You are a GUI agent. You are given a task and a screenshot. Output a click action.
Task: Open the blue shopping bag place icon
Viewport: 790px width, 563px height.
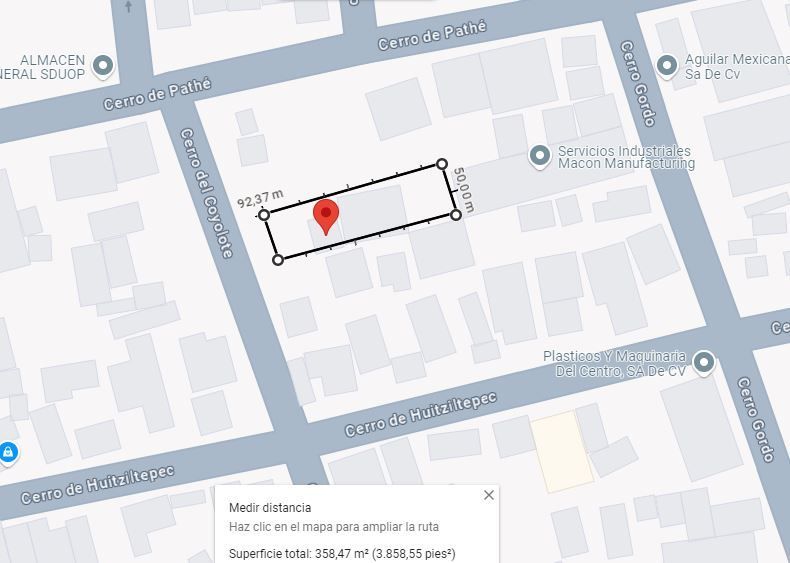[7, 453]
